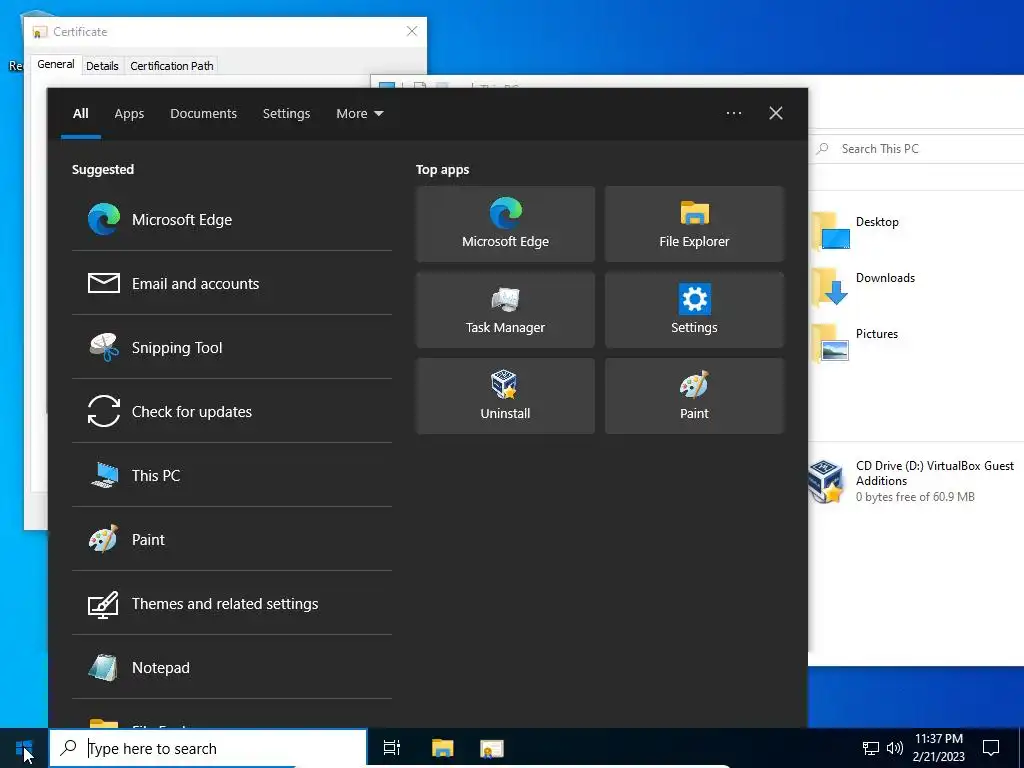Open Microsoft Edge from Suggested list

tap(231, 219)
